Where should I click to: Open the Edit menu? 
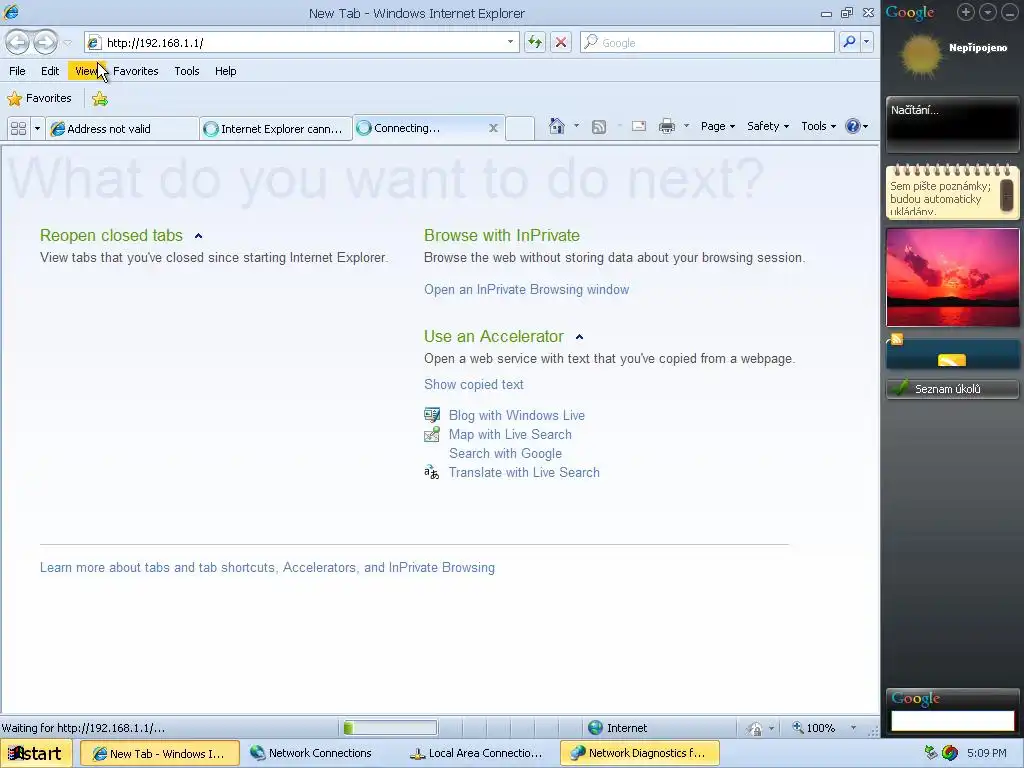click(x=50, y=71)
